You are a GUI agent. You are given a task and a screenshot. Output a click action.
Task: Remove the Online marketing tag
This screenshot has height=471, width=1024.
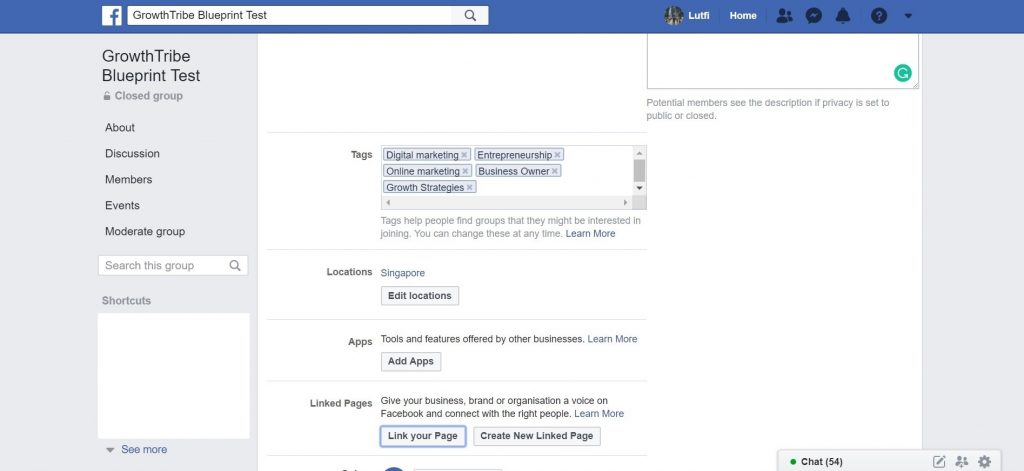465,171
